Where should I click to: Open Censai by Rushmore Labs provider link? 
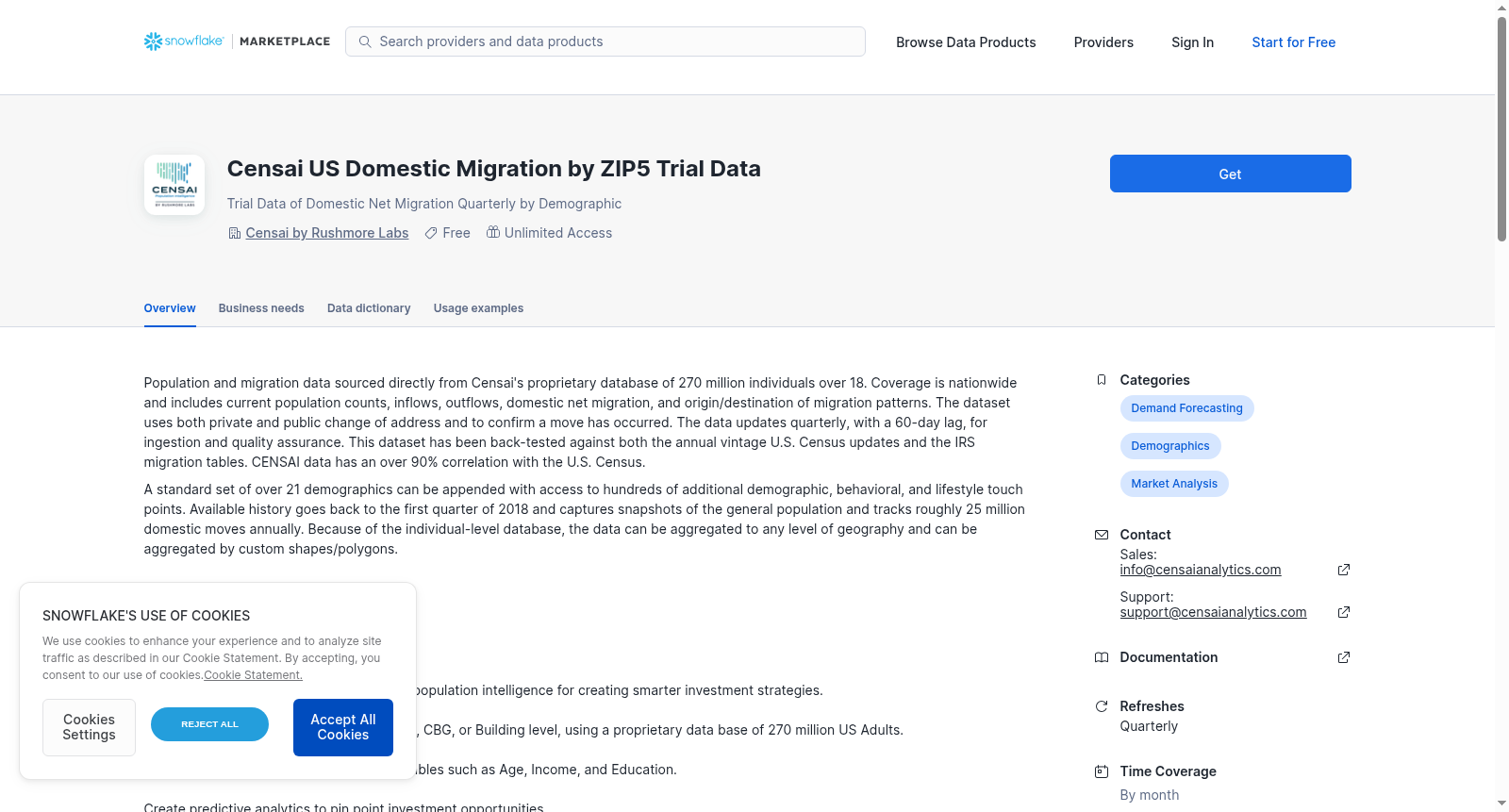pos(327,233)
